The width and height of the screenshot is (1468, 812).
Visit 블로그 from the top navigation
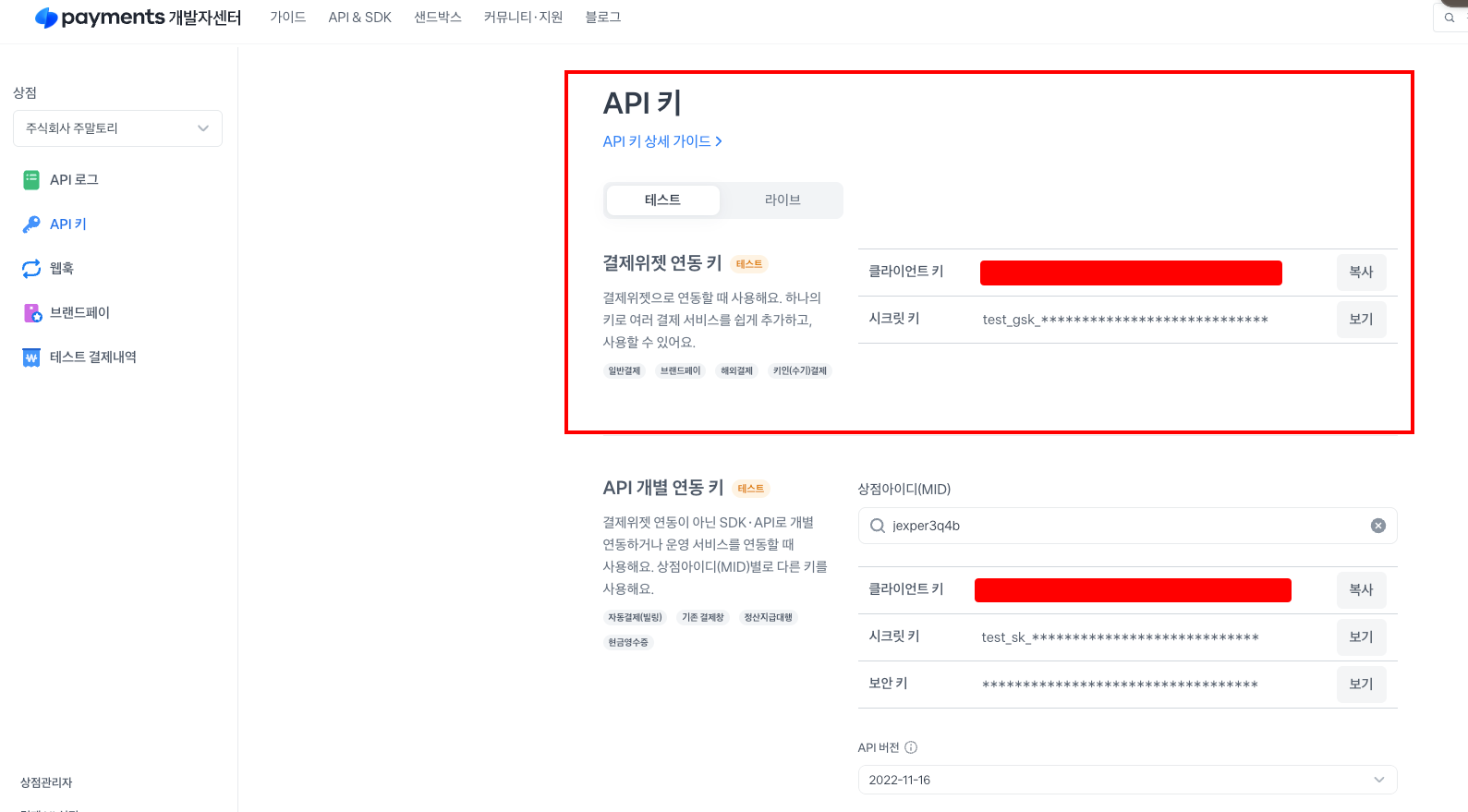click(x=603, y=18)
